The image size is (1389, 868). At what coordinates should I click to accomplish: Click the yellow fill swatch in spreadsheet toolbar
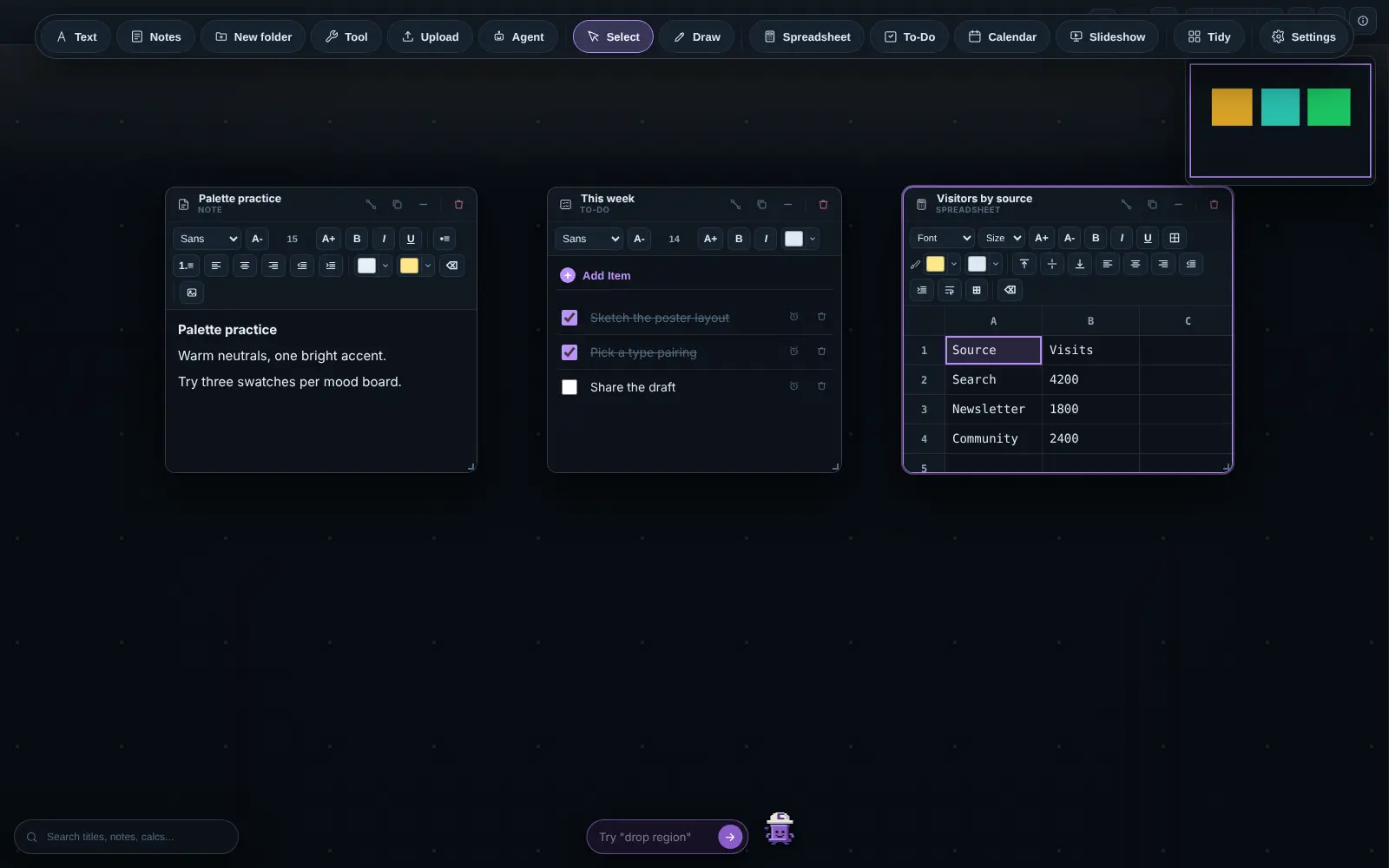pos(935,264)
